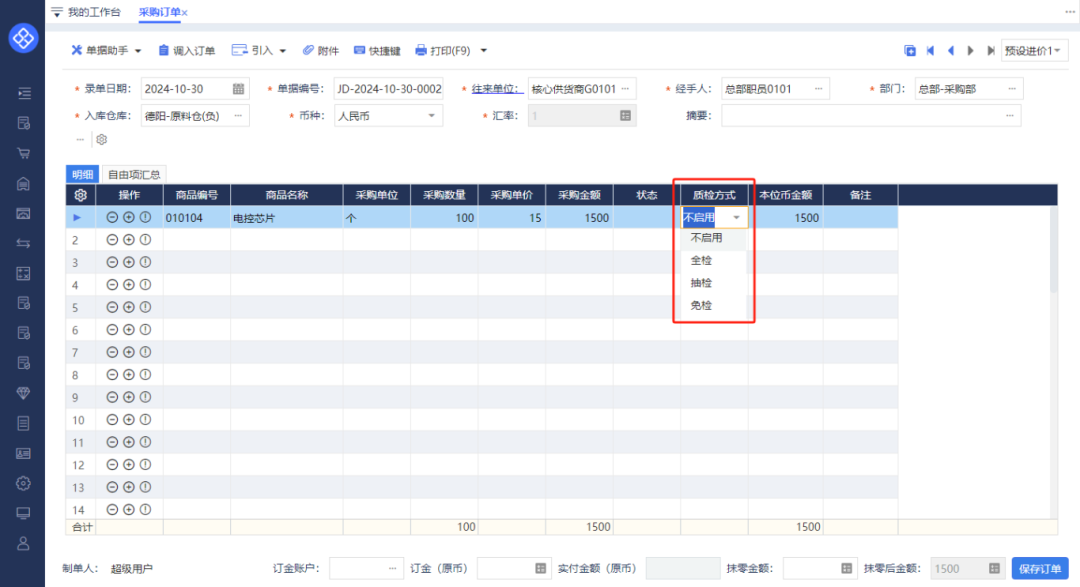The image size is (1080, 587).
Task: Open the 部门 lookup ellipsis
Action: [1012, 89]
